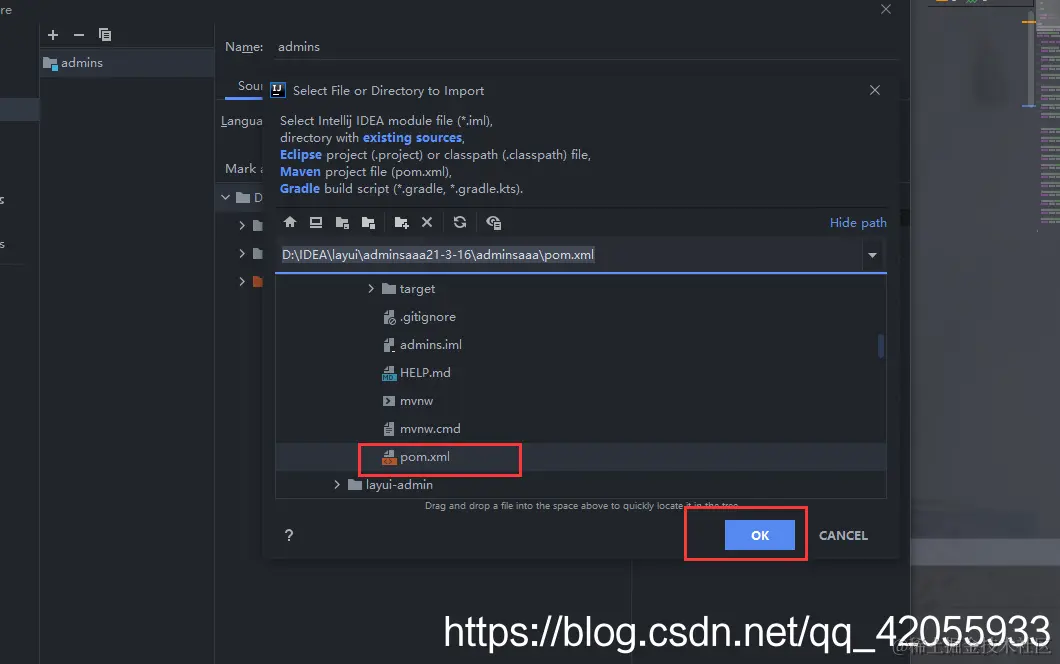Create new folder icon

(402, 222)
